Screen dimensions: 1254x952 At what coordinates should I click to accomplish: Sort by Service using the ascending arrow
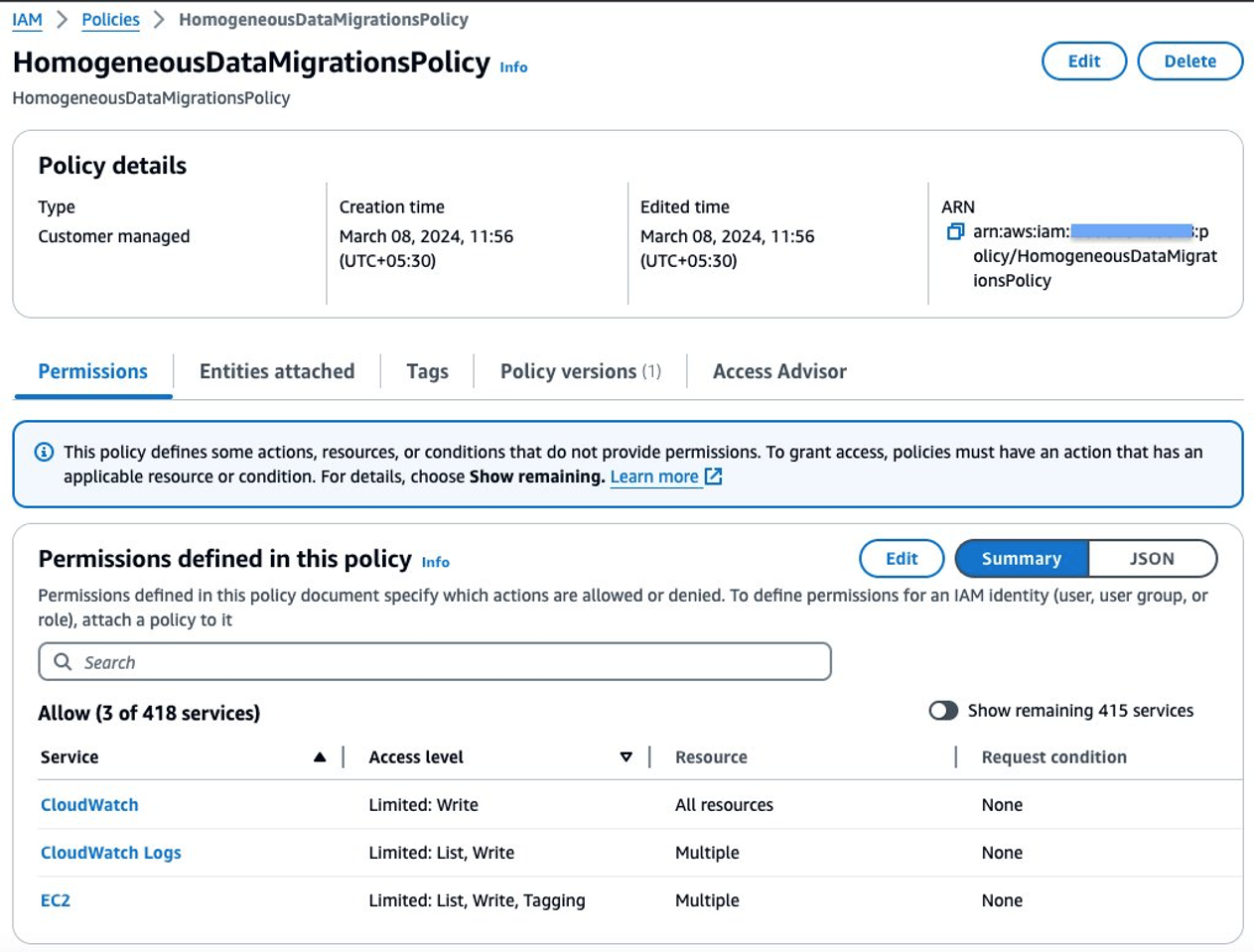pyautogui.click(x=320, y=757)
